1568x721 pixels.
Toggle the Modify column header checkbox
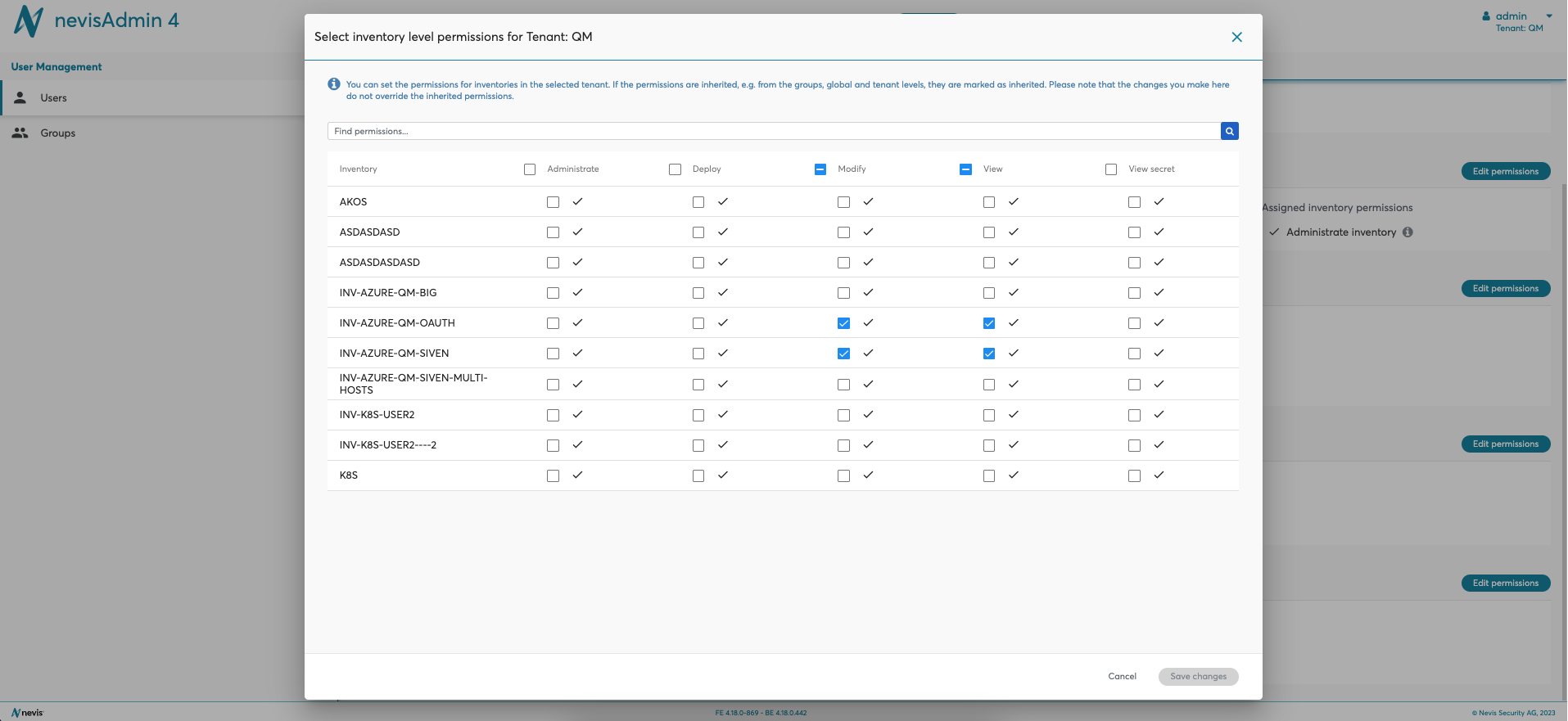coord(820,169)
